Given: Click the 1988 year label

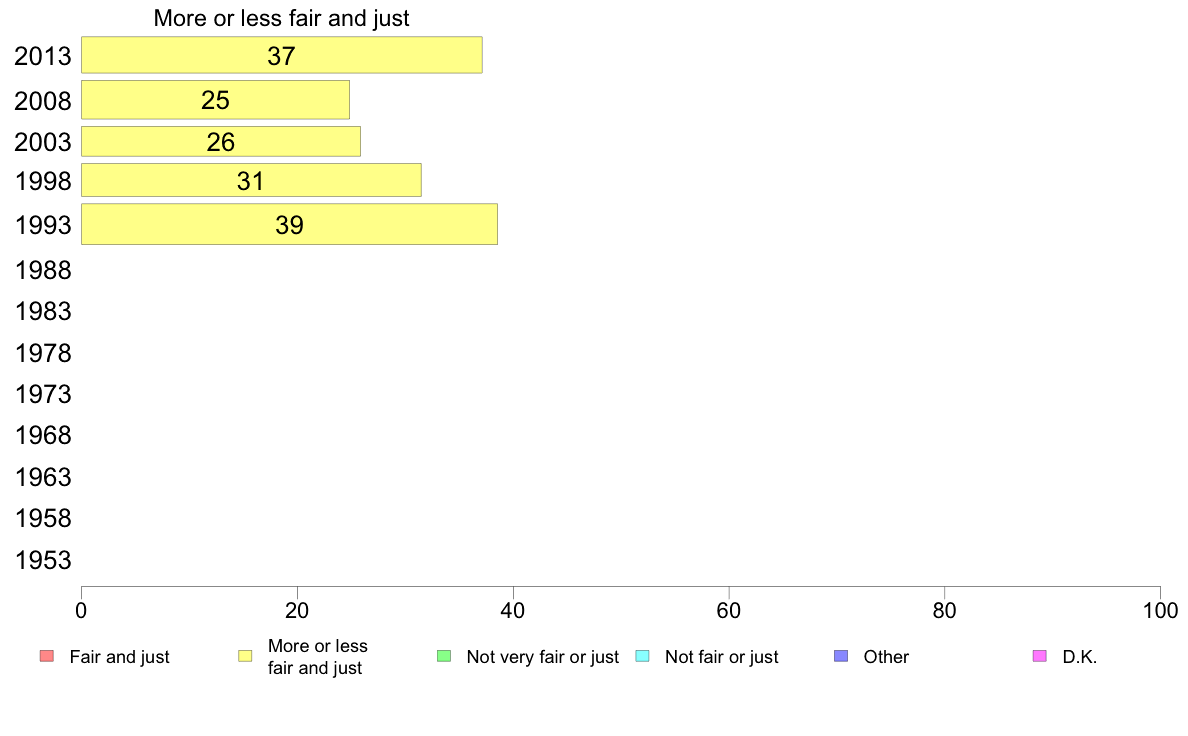Looking at the screenshot, I should coord(43,271).
